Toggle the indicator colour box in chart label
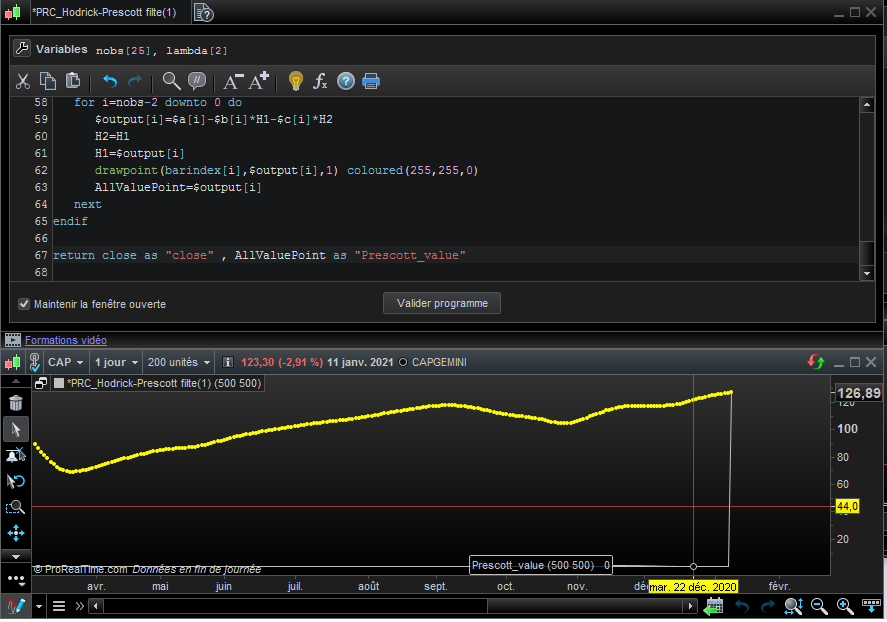The image size is (887, 622). pos(59,383)
